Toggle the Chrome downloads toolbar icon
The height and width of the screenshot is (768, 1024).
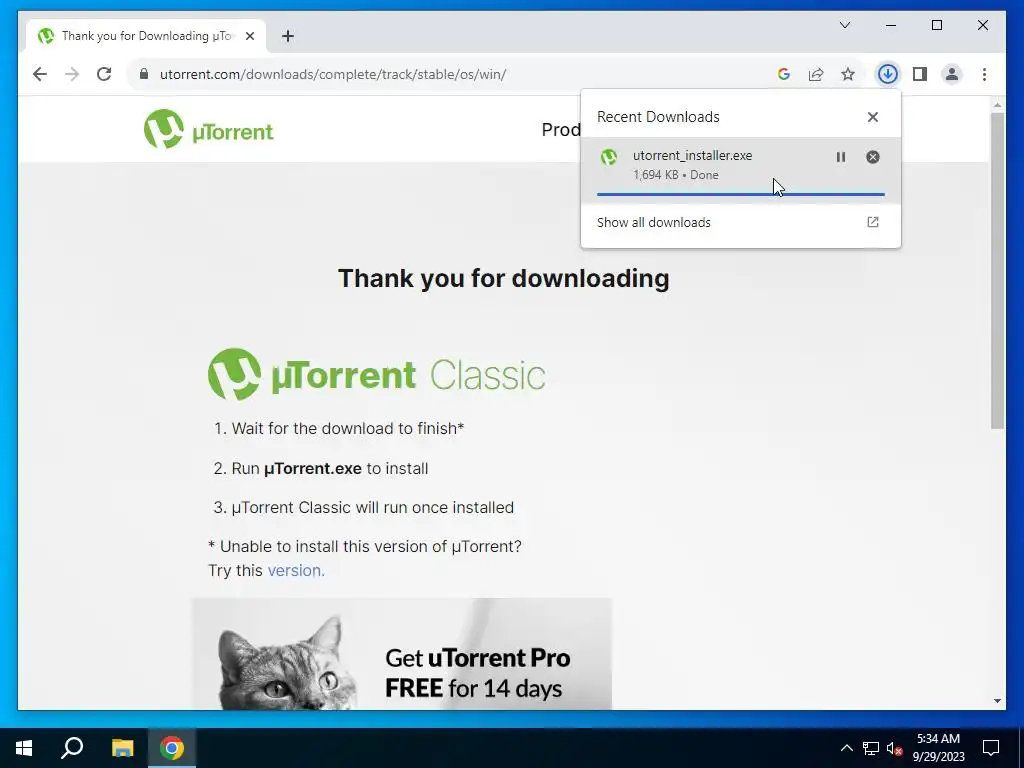coord(888,74)
